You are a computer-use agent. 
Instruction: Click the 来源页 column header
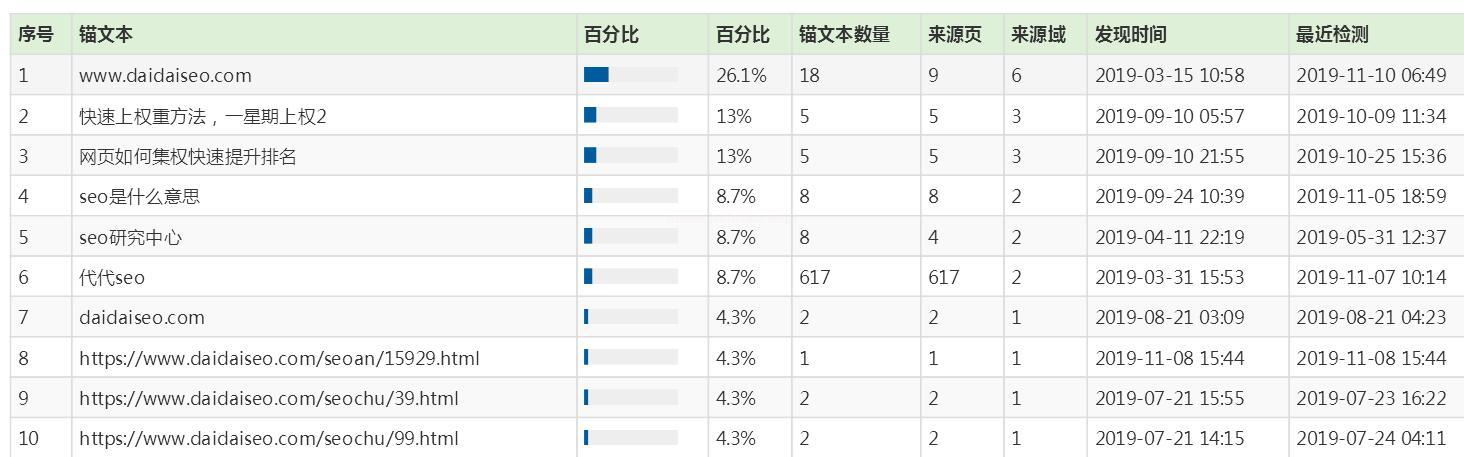click(x=955, y=35)
